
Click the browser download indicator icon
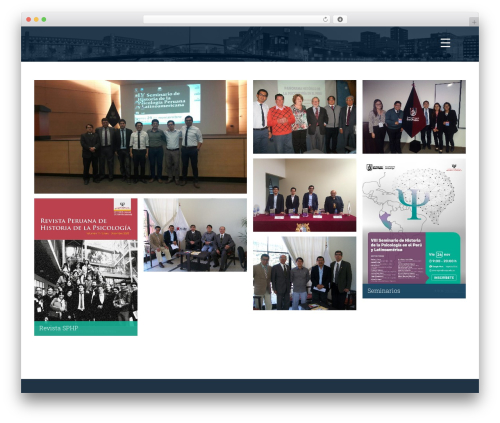tap(340, 20)
